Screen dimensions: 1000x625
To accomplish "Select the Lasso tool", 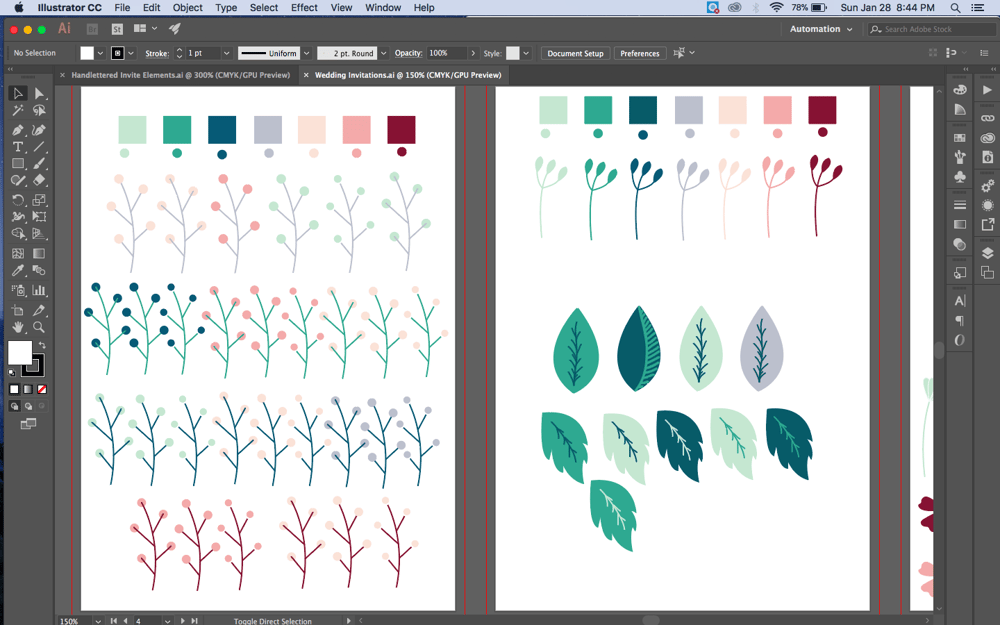I will 39,110.
